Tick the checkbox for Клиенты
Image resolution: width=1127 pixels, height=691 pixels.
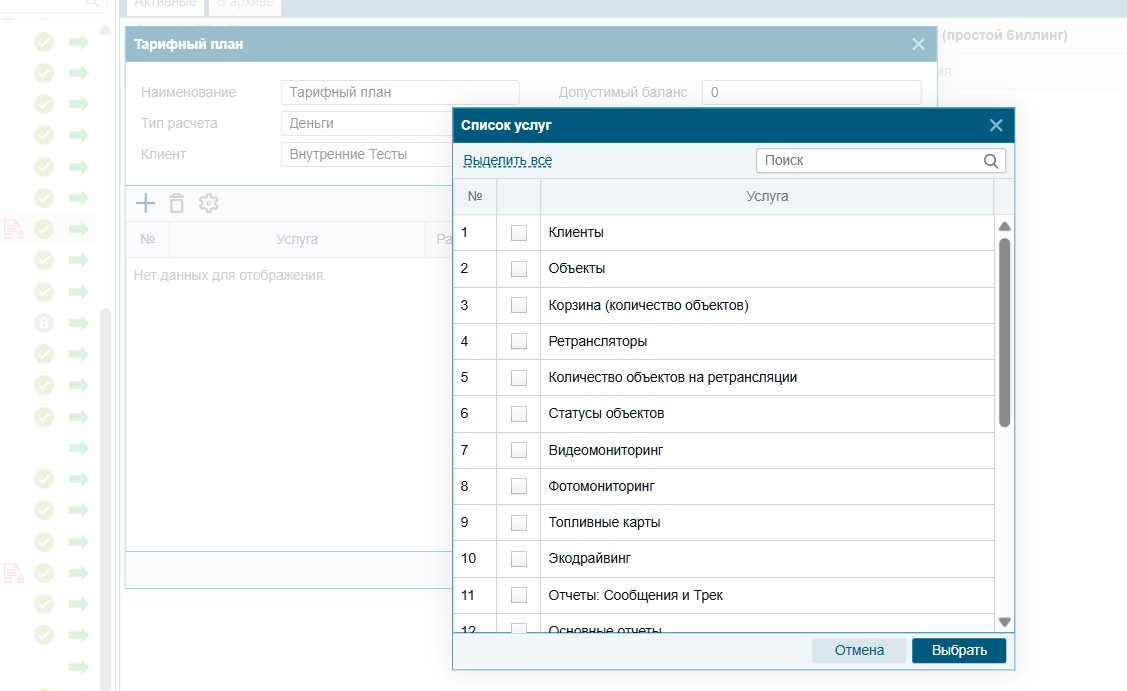tap(519, 233)
